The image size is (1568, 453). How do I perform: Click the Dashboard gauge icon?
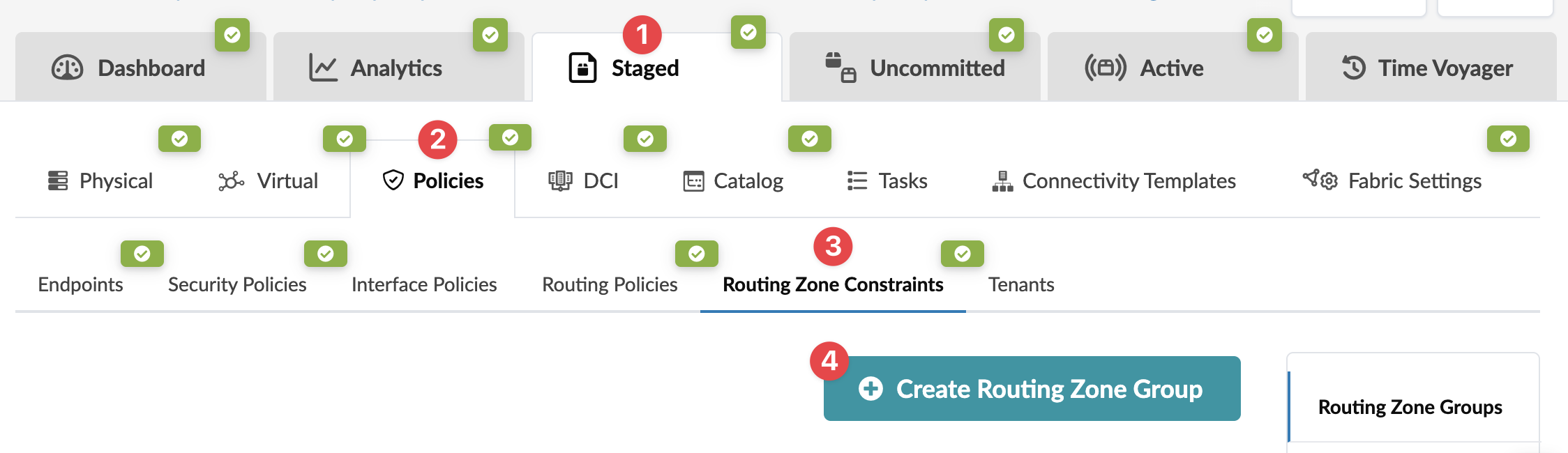coord(67,68)
